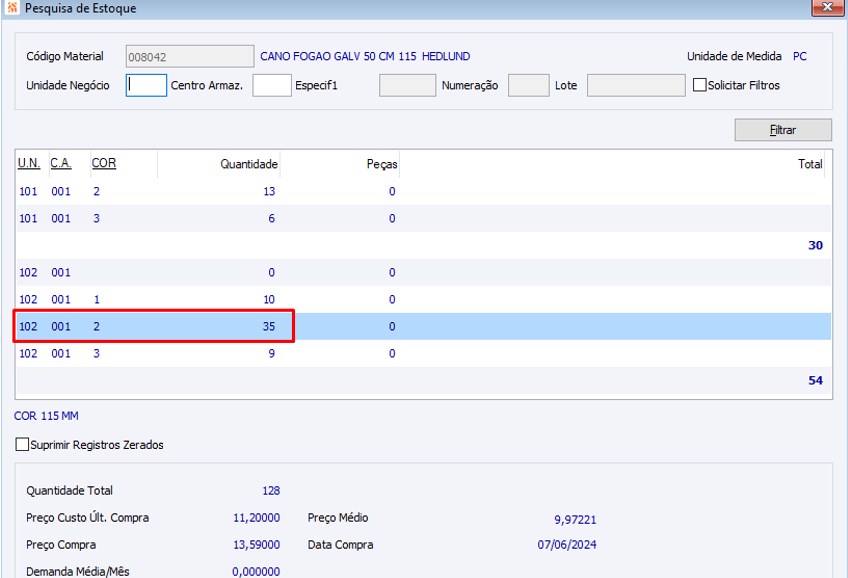
Task: Click into the Centro Armaz. field
Action: tap(272, 85)
